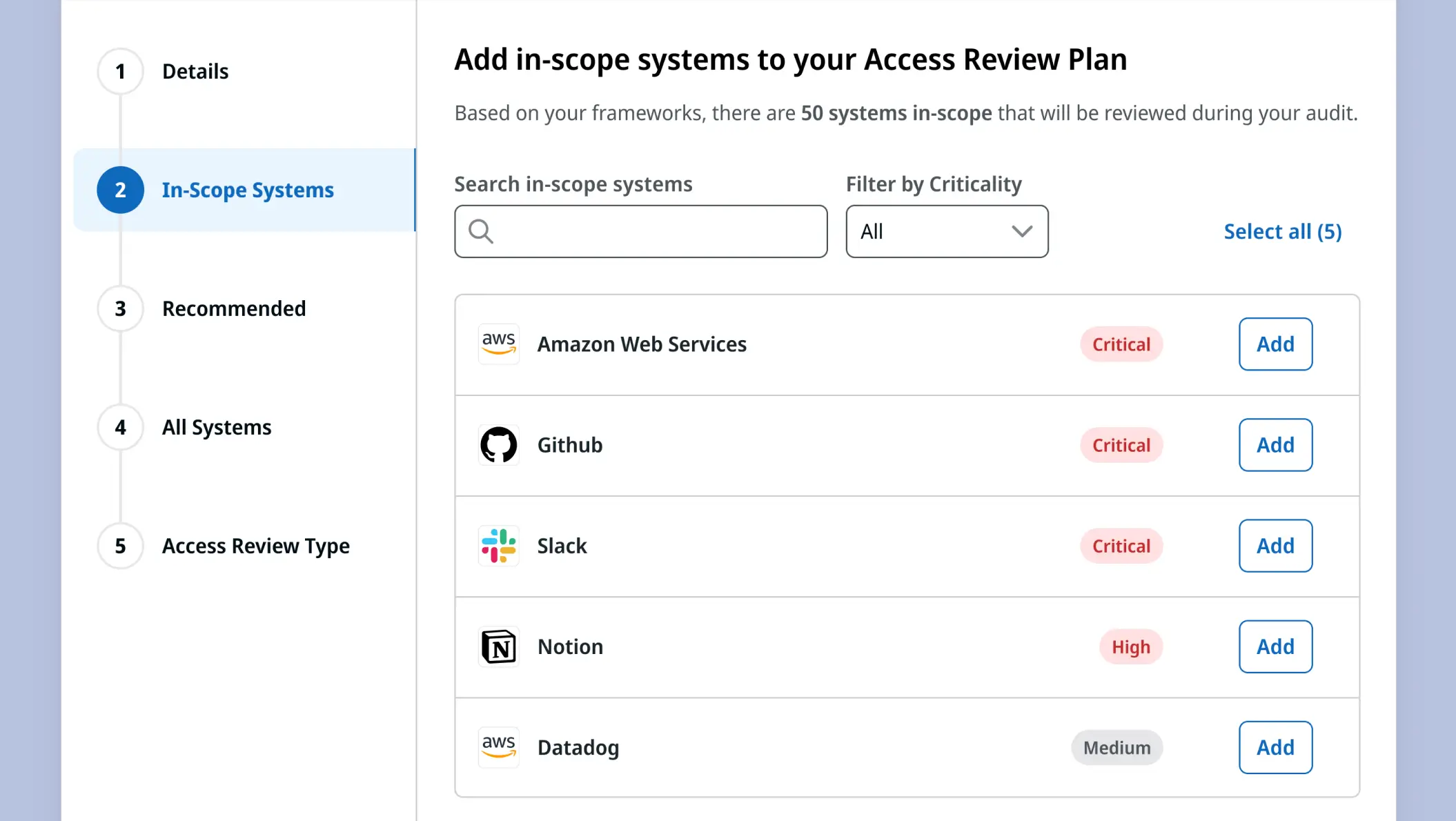
Task: Jump to the Access Review Type step
Action: tap(255, 546)
